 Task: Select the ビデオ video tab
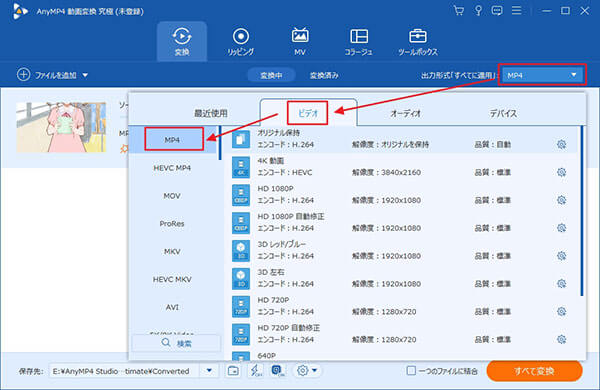pos(308,113)
